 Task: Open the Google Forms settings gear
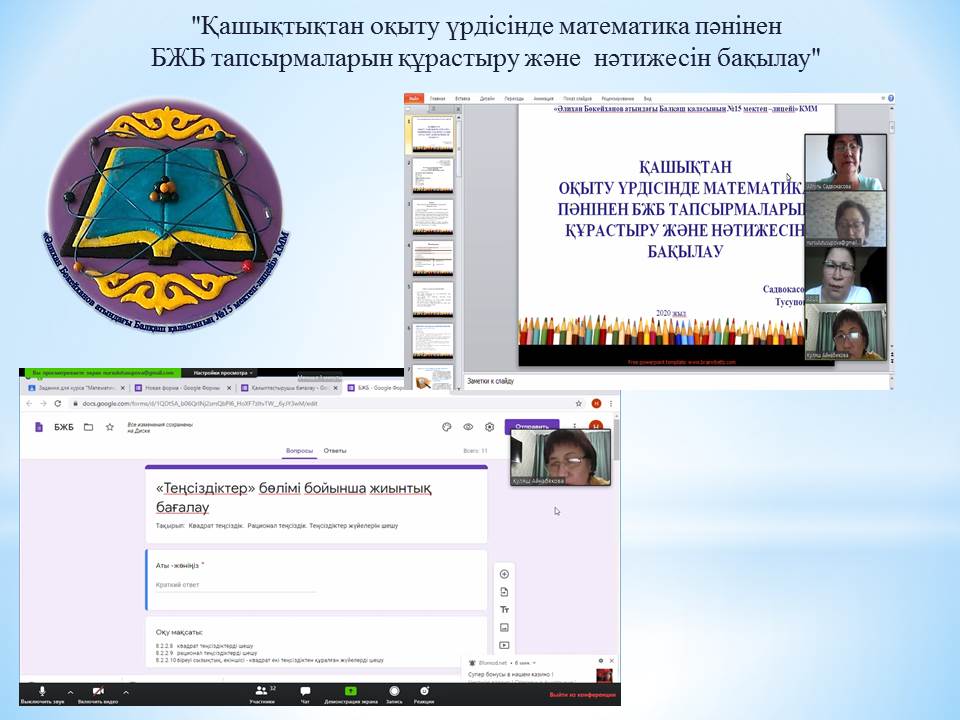tap(490, 427)
